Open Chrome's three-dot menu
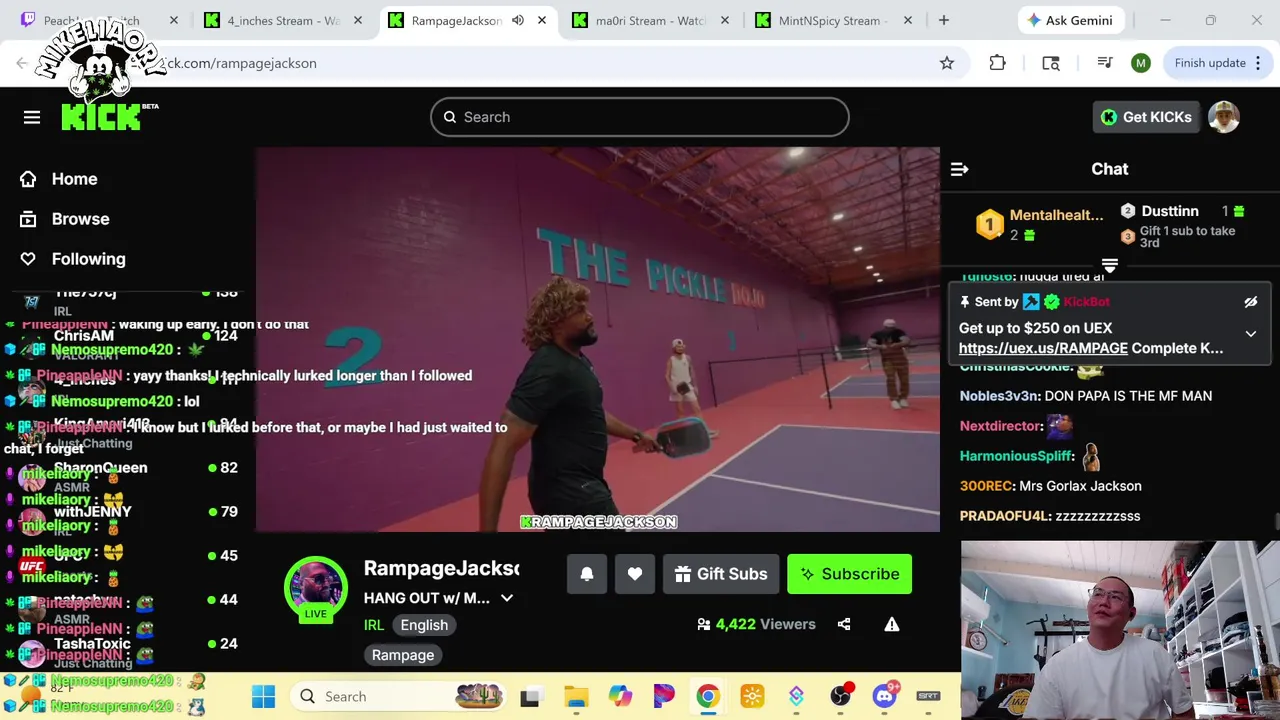The width and height of the screenshot is (1280, 720). (x=1258, y=63)
